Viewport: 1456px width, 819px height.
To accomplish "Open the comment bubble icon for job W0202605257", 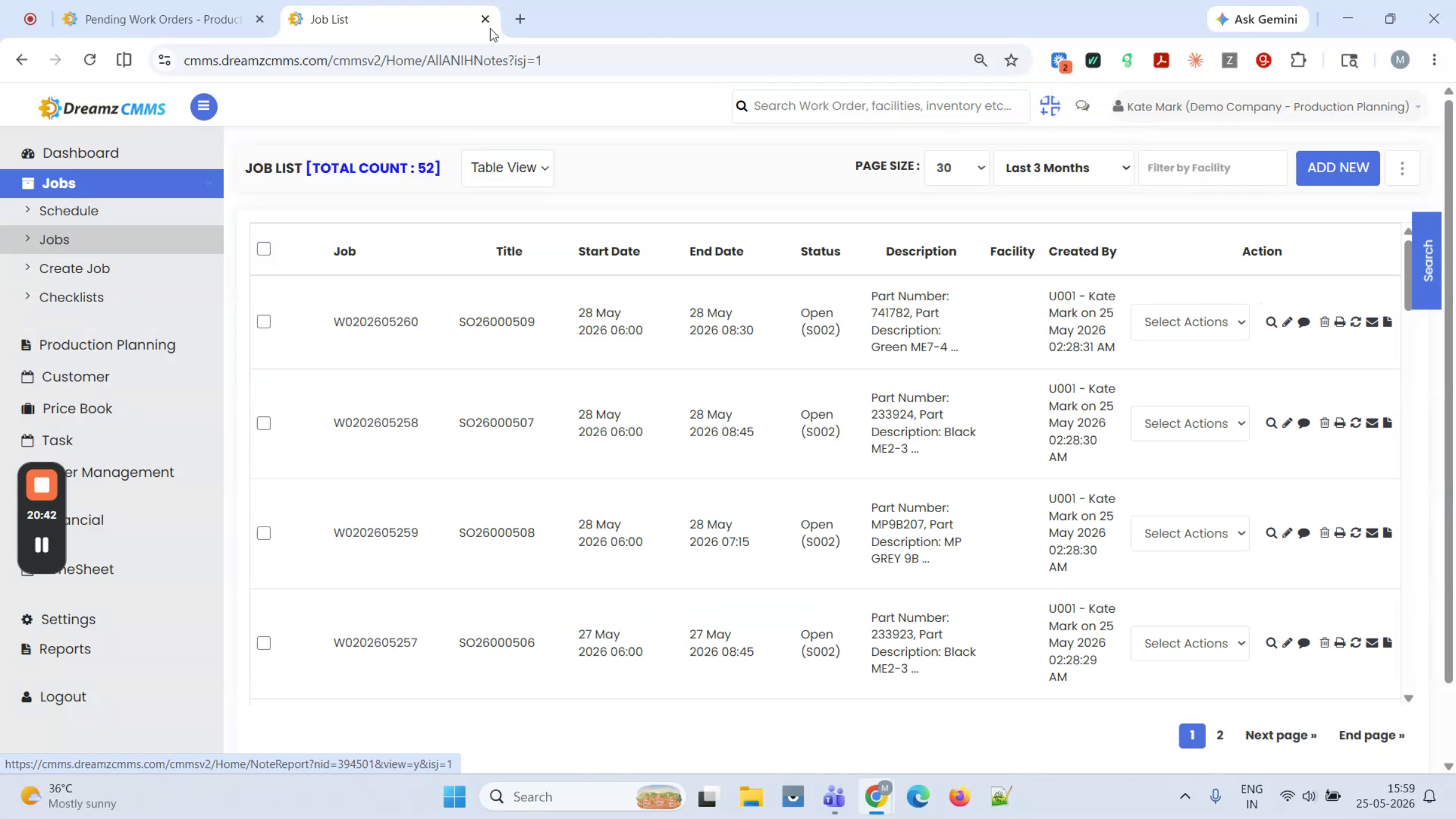I will coord(1304,643).
